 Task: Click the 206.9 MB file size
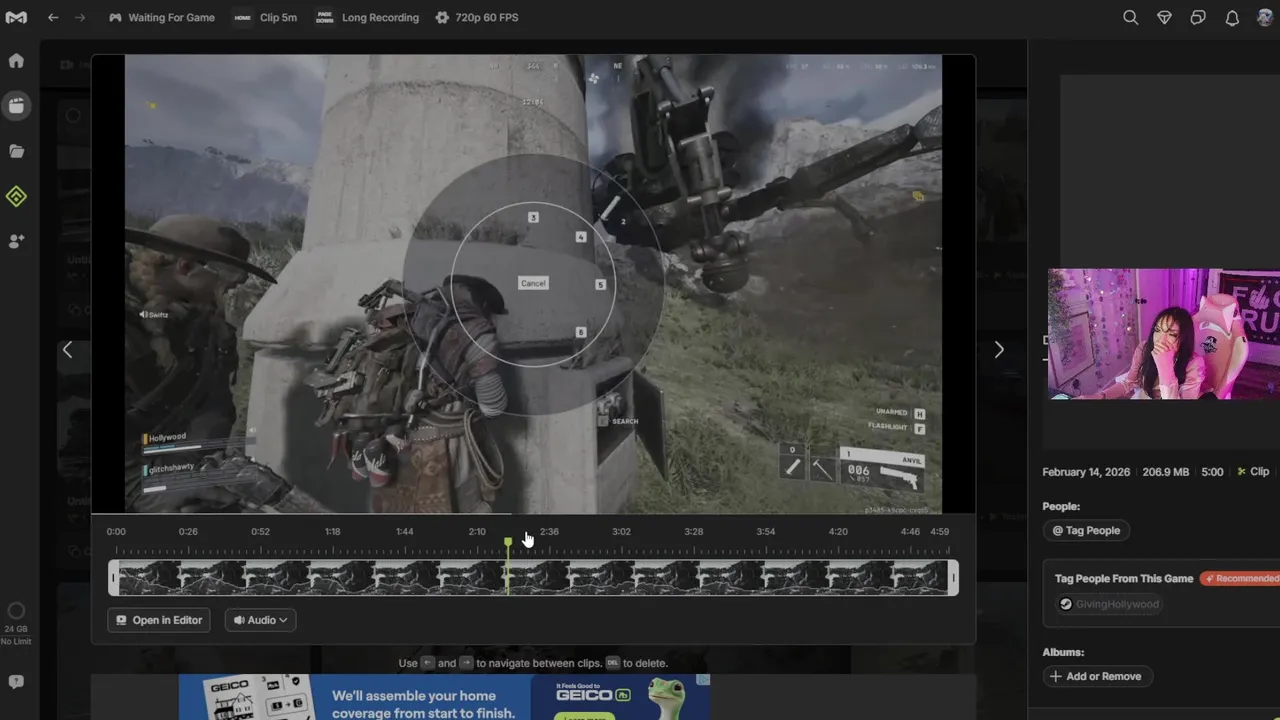(x=1166, y=472)
